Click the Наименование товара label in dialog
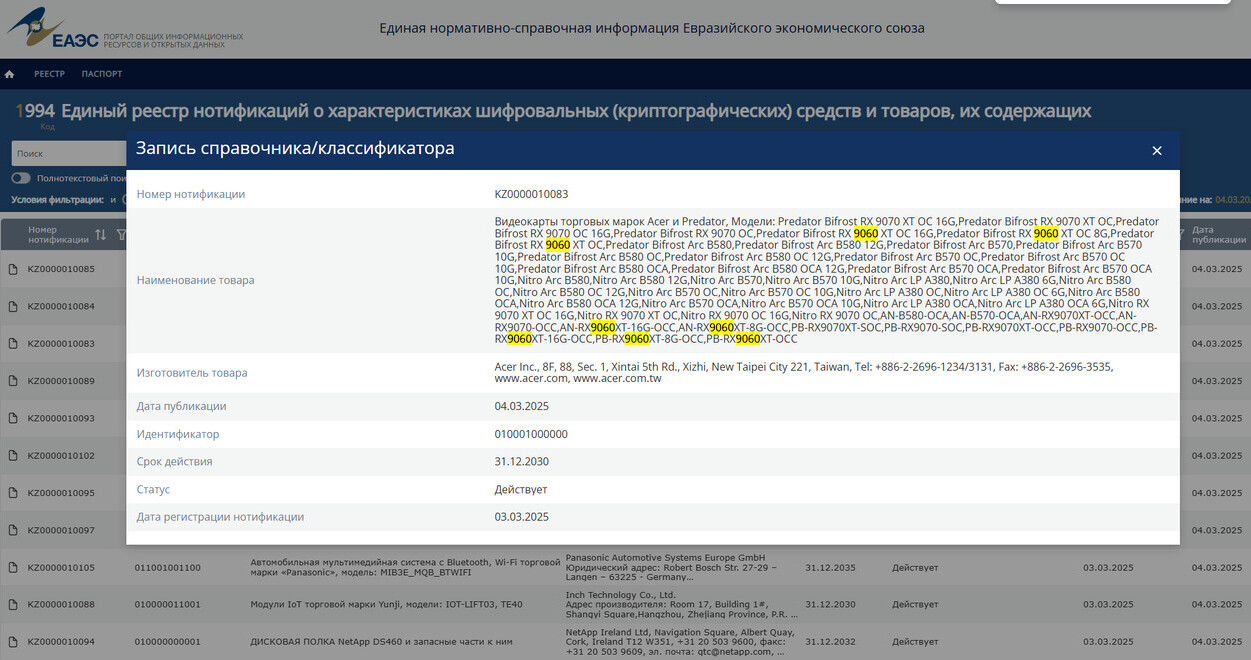 [x=195, y=280]
